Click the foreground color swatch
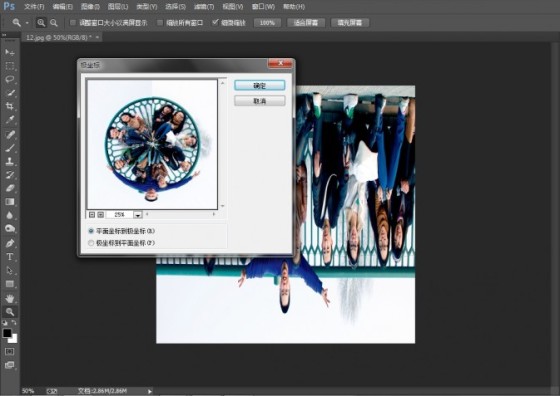560x396 pixels. coord(7,333)
